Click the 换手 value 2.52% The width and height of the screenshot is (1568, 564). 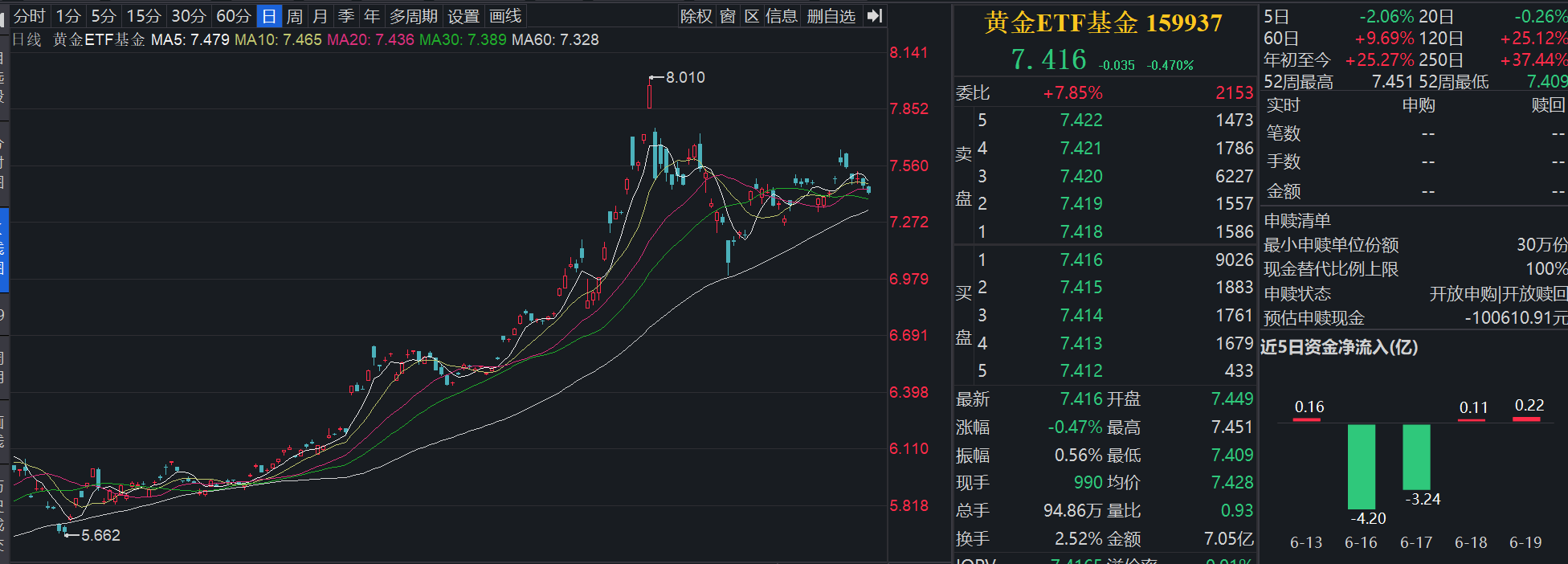click(x=1079, y=539)
